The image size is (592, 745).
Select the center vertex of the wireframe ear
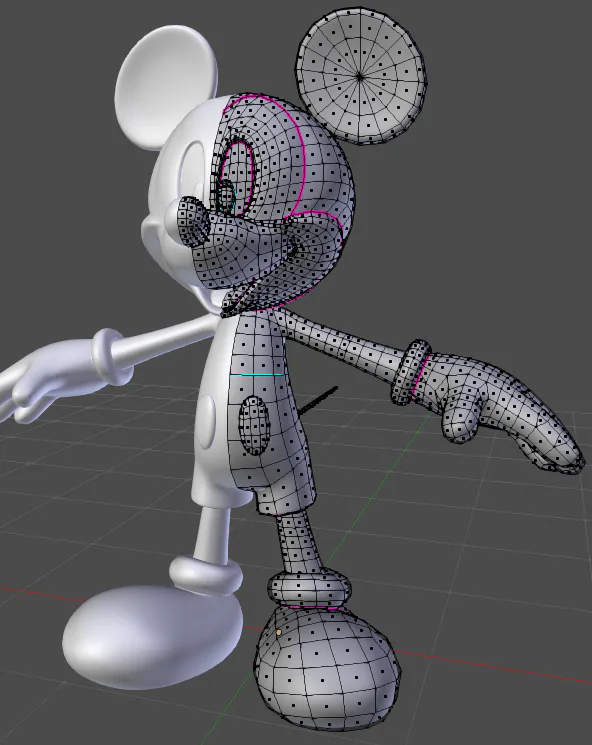(360, 76)
